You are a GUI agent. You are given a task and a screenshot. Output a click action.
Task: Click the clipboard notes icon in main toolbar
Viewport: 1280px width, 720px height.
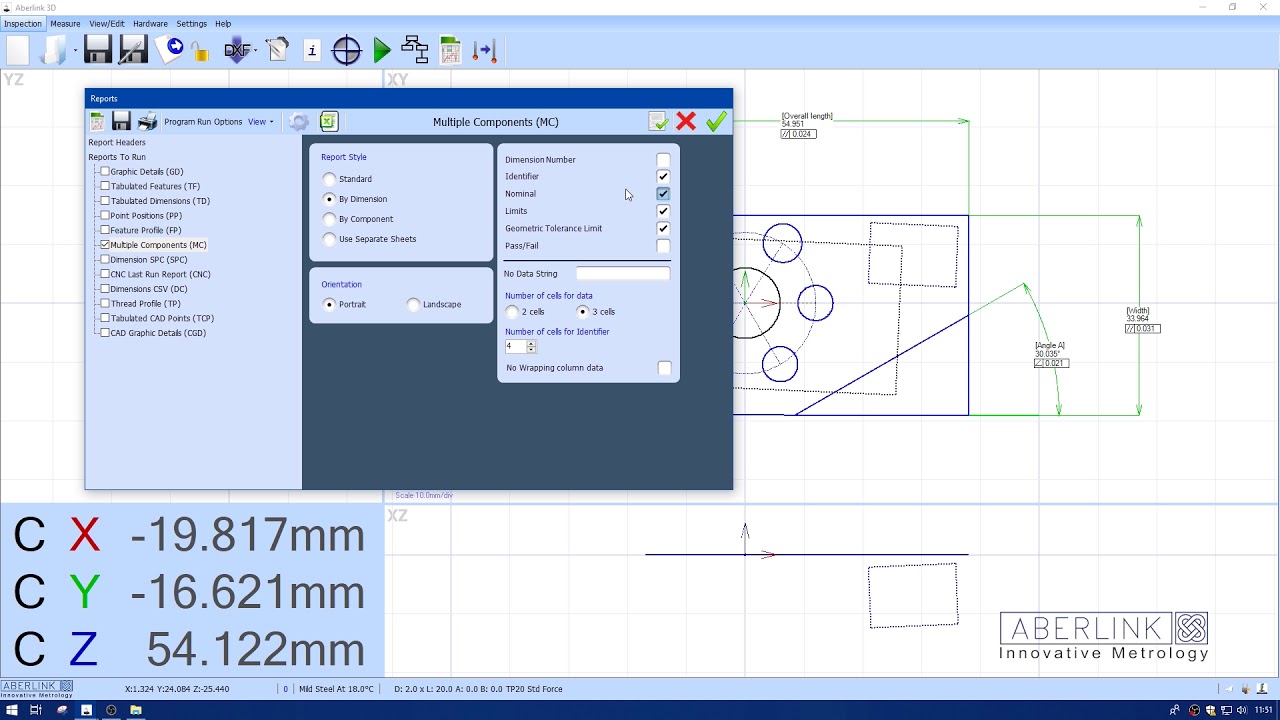[277, 50]
